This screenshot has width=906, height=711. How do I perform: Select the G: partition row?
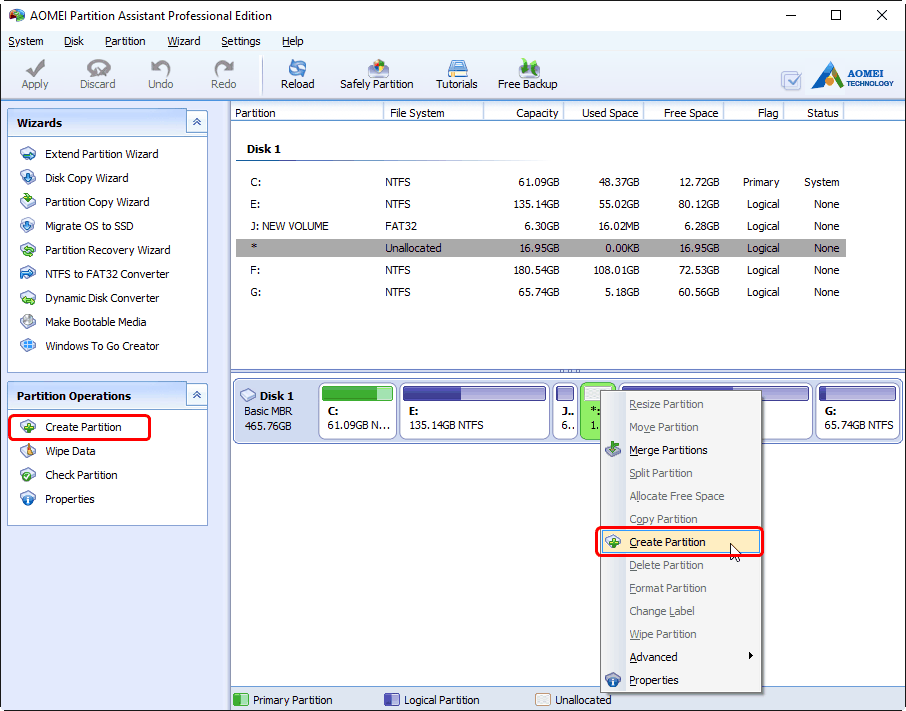tap(541, 292)
